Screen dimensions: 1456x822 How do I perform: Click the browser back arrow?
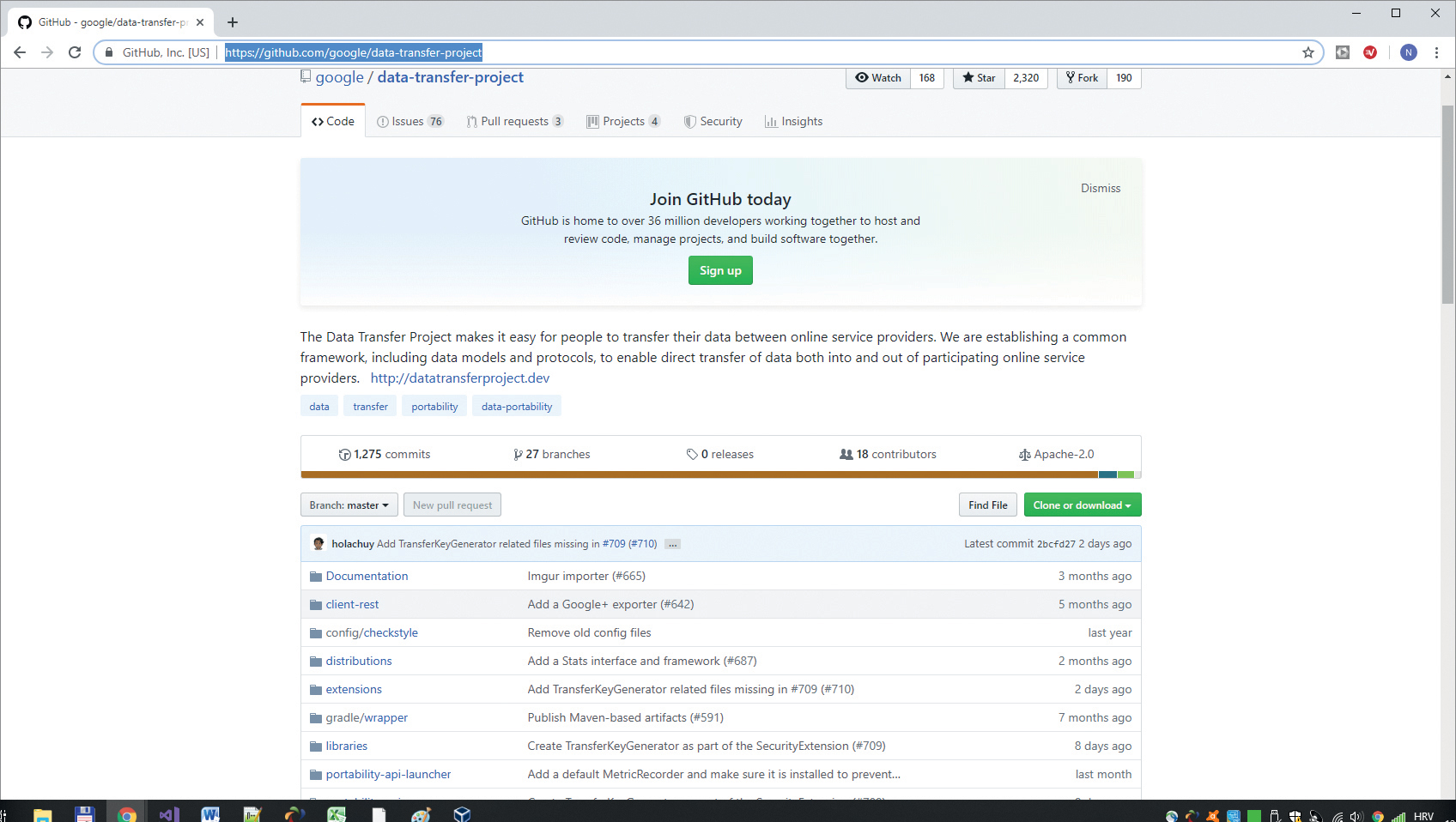tap(20, 52)
